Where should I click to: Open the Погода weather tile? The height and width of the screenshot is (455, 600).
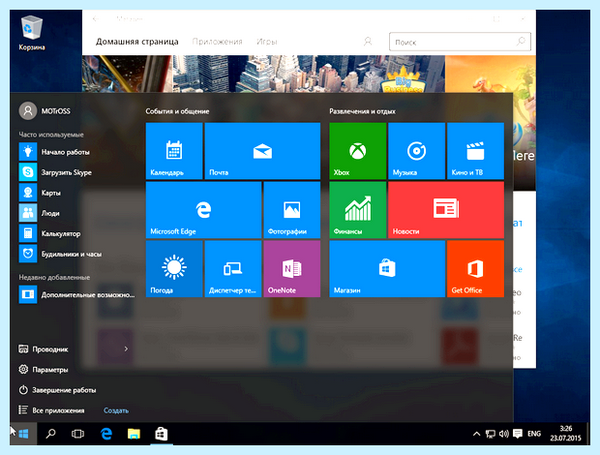pyautogui.click(x=174, y=269)
